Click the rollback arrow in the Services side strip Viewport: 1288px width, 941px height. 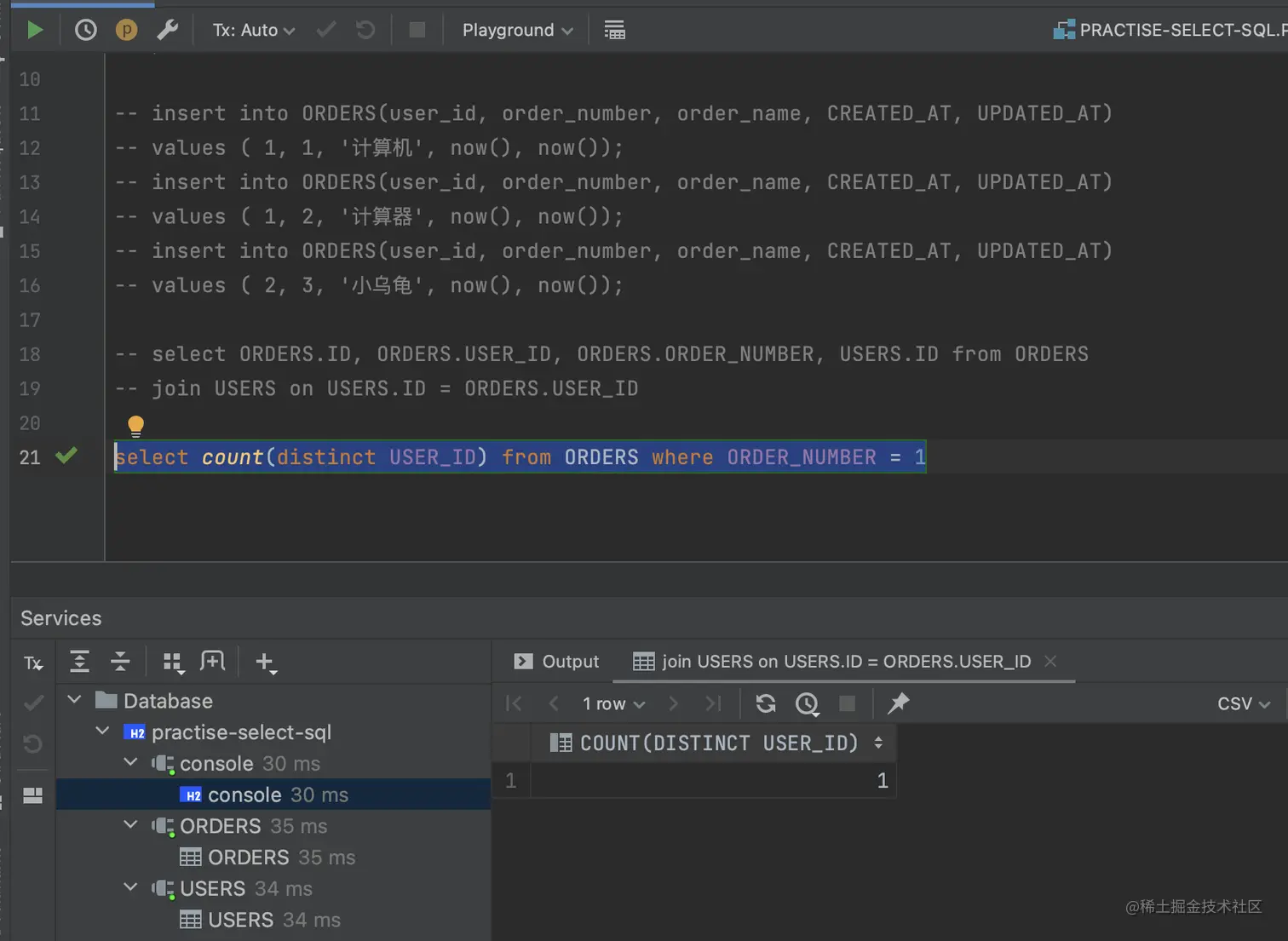(x=33, y=744)
